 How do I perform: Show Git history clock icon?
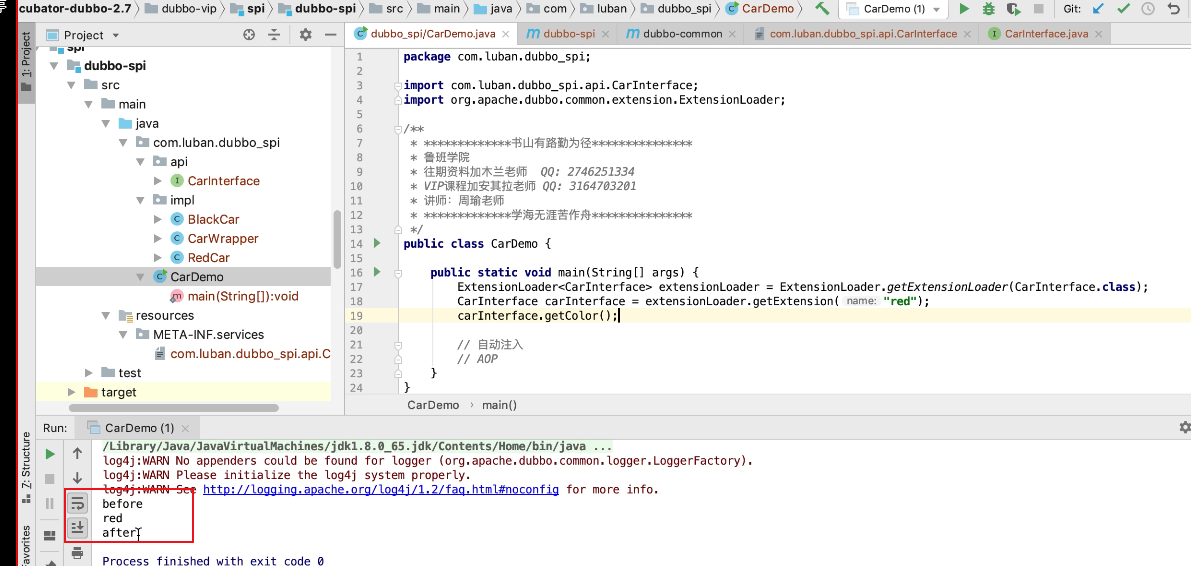click(1148, 9)
